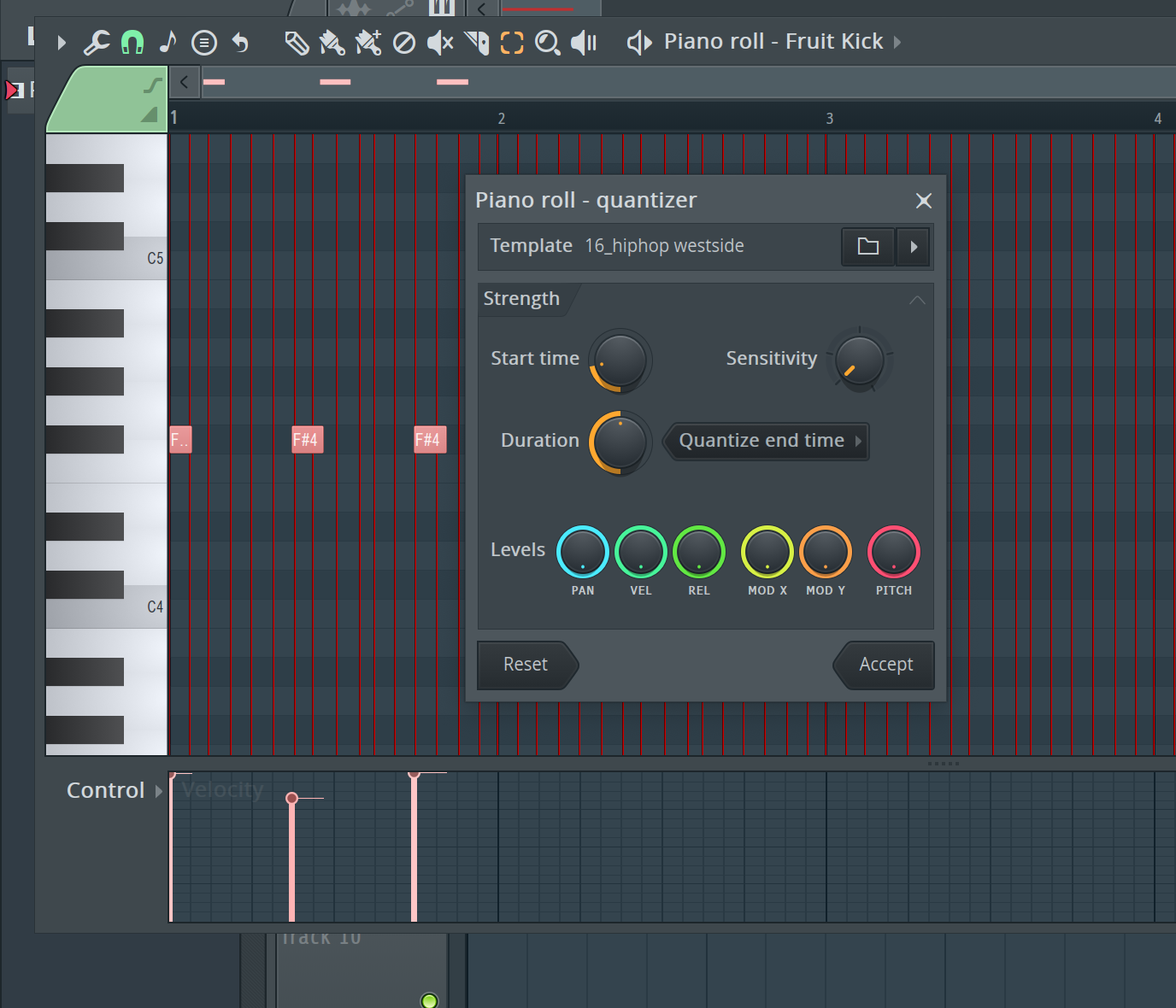1176x1008 pixels.
Task: Click the VEL level knob
Action: tap(641, 552)
